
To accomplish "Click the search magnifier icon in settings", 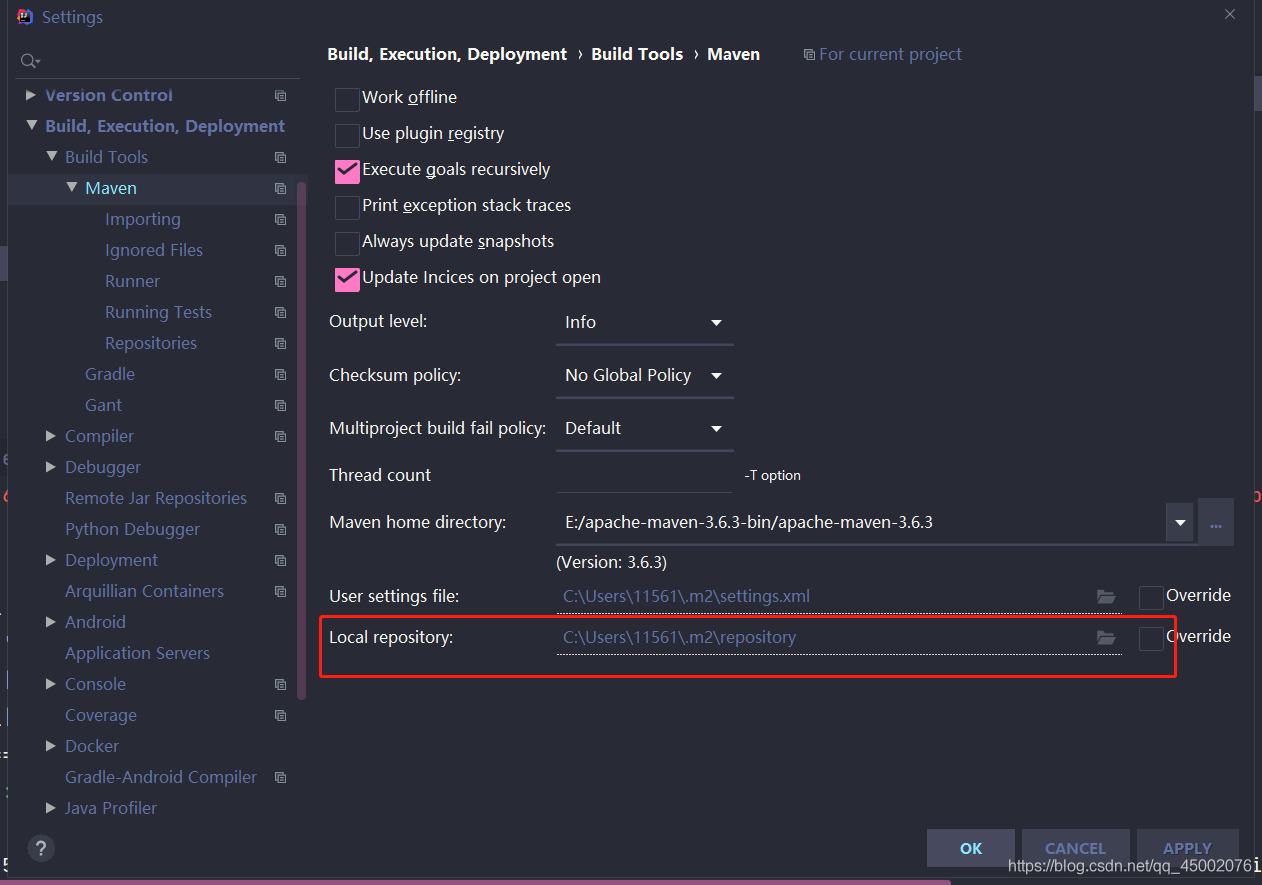I will [30, 61].
